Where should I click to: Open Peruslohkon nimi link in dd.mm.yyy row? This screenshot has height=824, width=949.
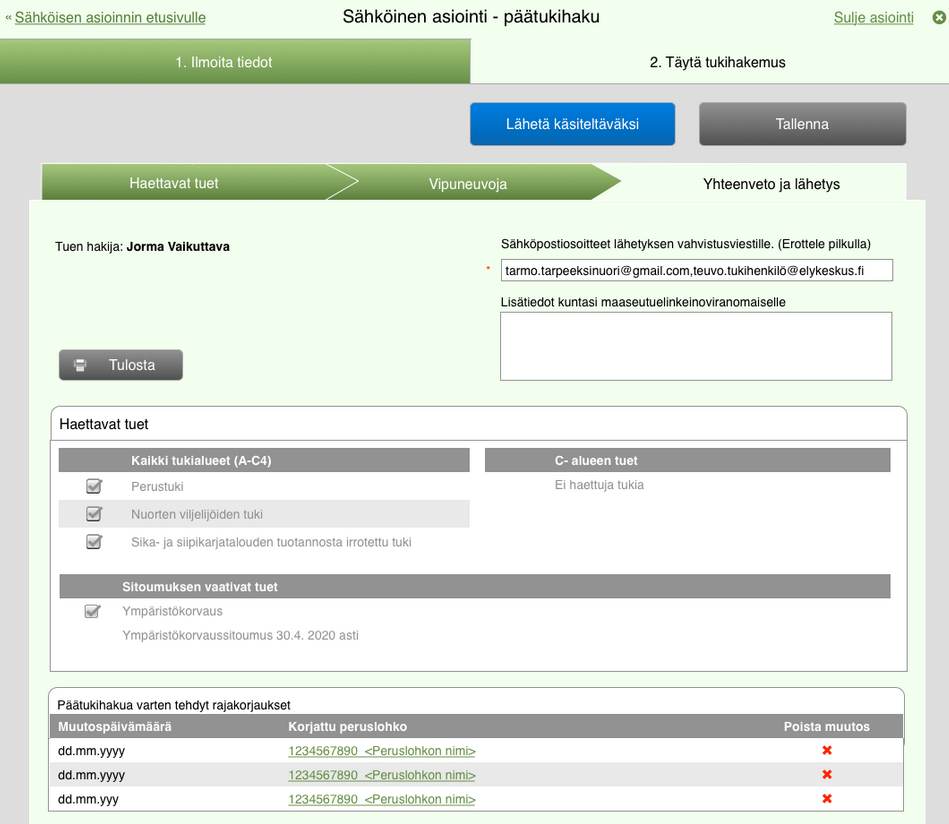[x=381, y=799]
